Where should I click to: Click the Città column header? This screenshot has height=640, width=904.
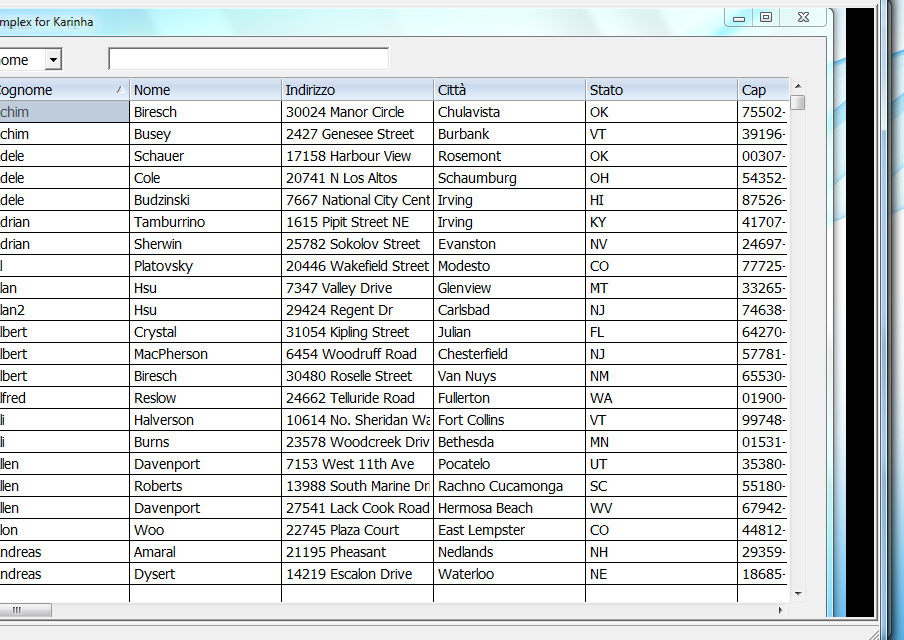click(510, 90)
